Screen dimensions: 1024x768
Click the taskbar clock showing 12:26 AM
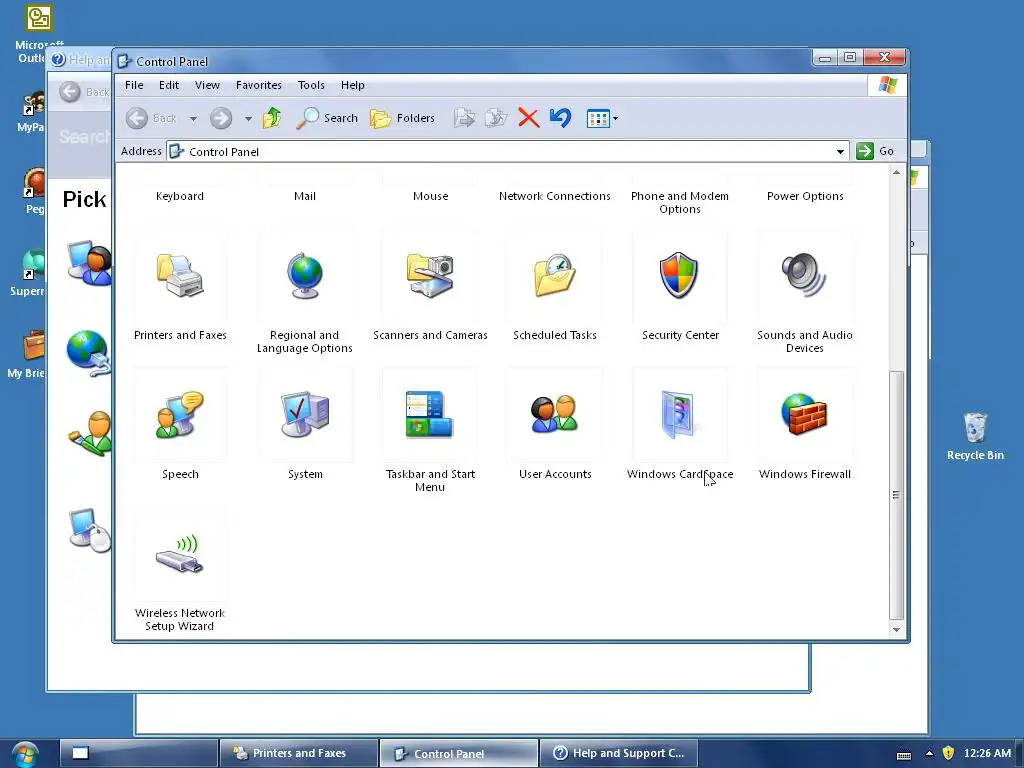(x=987, y=753)
